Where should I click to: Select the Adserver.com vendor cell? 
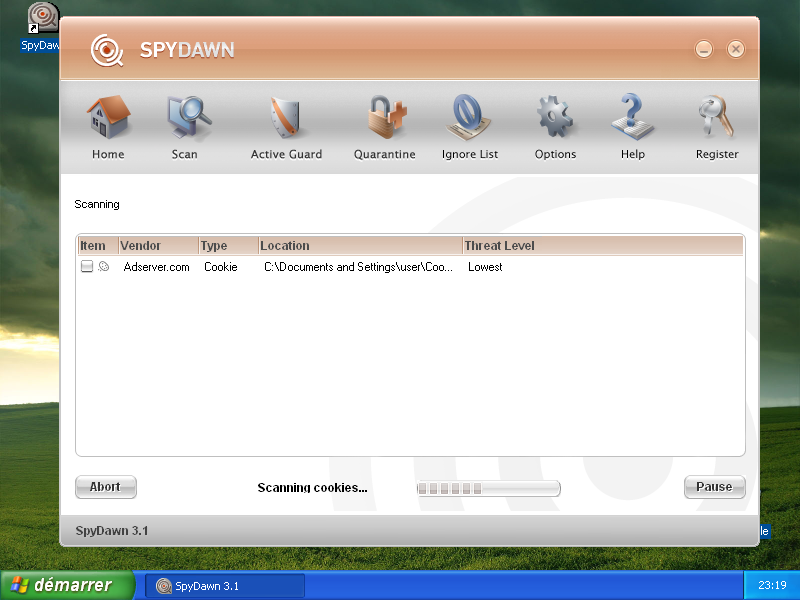(x=156, y=267)
